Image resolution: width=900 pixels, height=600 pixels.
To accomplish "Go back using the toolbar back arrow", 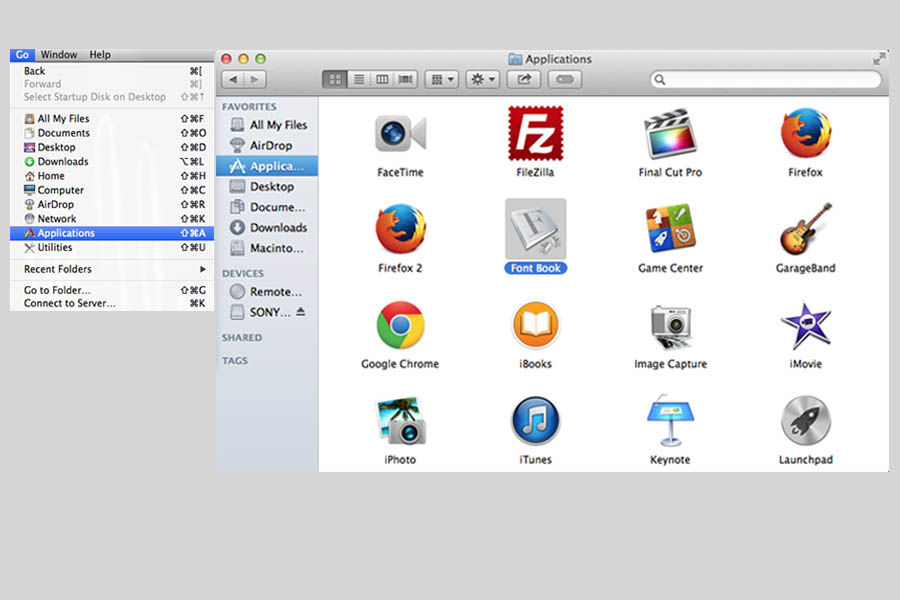I will click(233, 79).
